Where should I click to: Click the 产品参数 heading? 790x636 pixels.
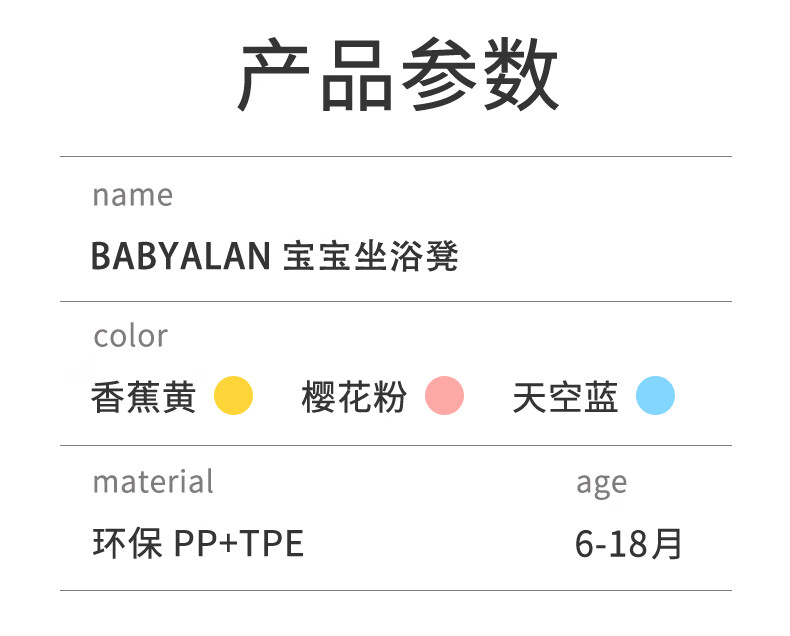point(398,75)
